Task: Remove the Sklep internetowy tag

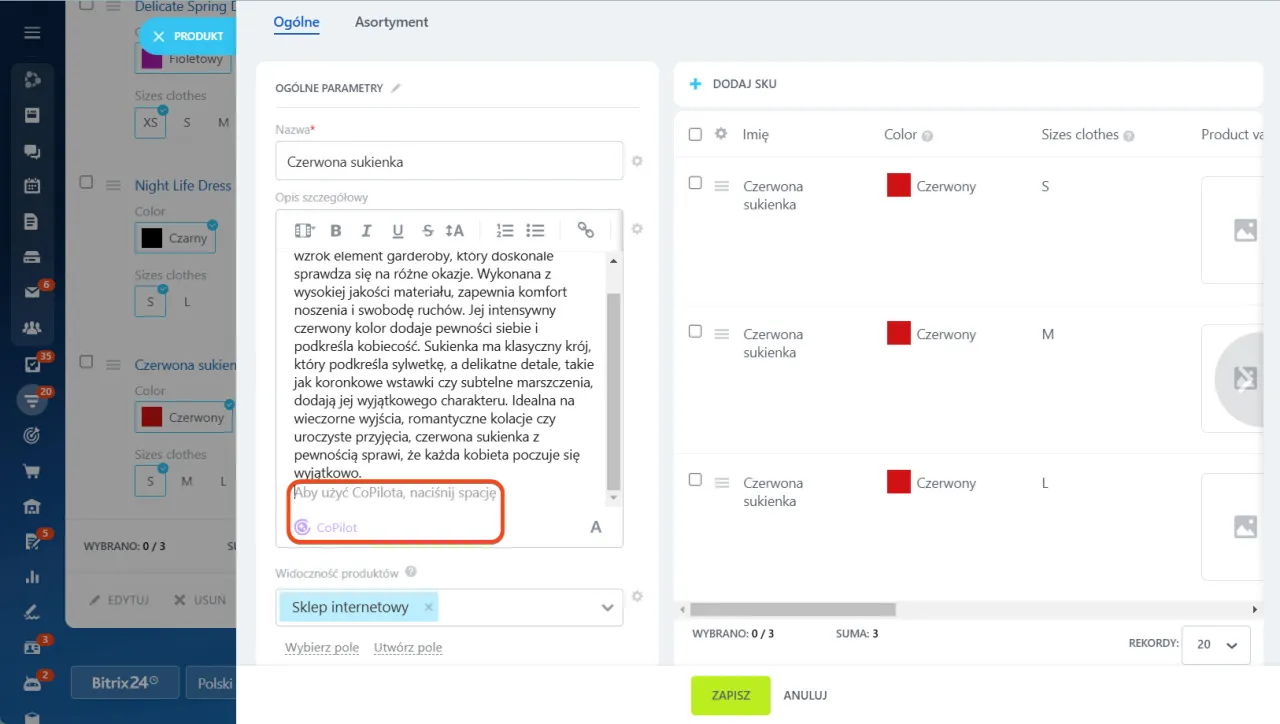Action: (429, 607)
